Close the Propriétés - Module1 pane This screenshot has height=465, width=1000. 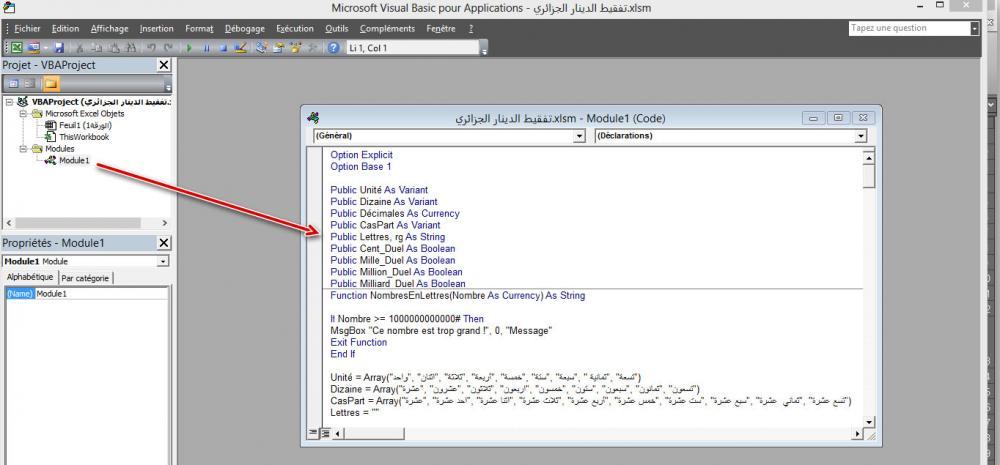[x=164, y=243]
